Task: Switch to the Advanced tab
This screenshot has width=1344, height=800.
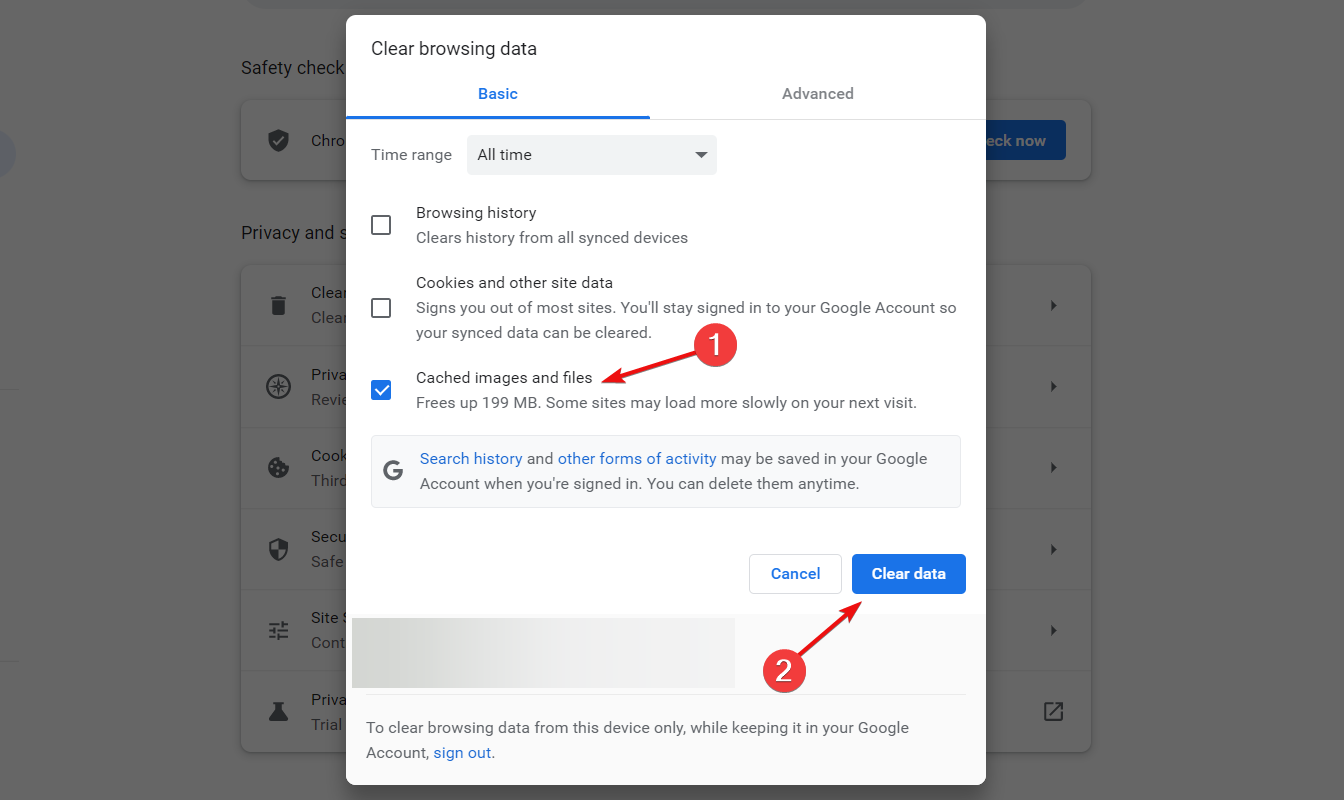Action: click(817, 94)
